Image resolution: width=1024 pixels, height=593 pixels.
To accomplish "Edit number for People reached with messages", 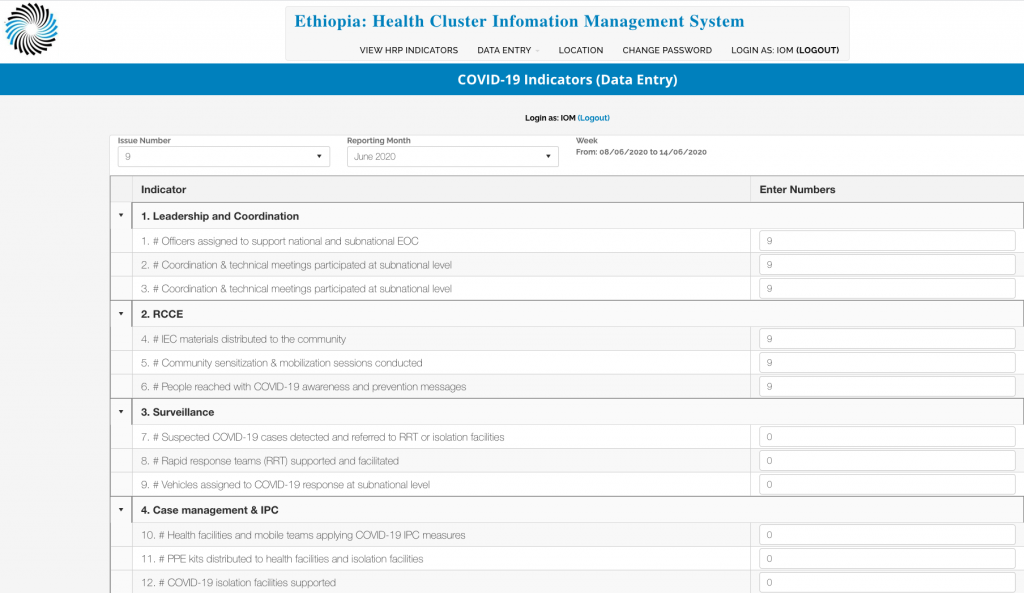I will click(887, 387).
